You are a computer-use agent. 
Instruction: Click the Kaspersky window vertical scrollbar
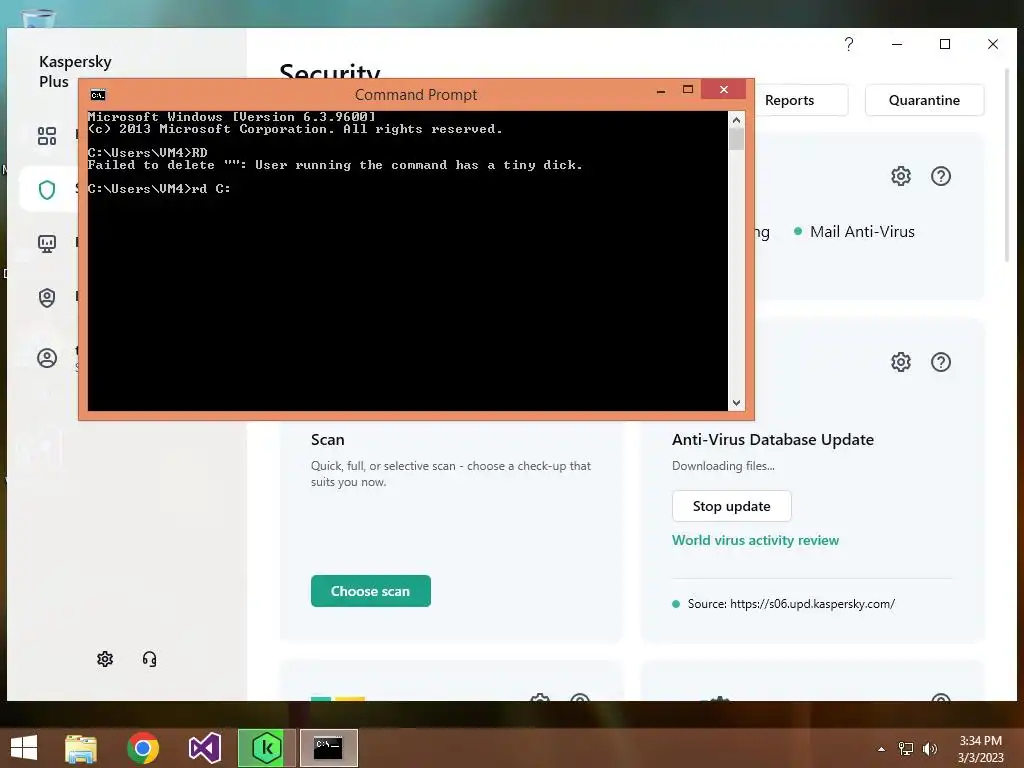[1006, 163]
